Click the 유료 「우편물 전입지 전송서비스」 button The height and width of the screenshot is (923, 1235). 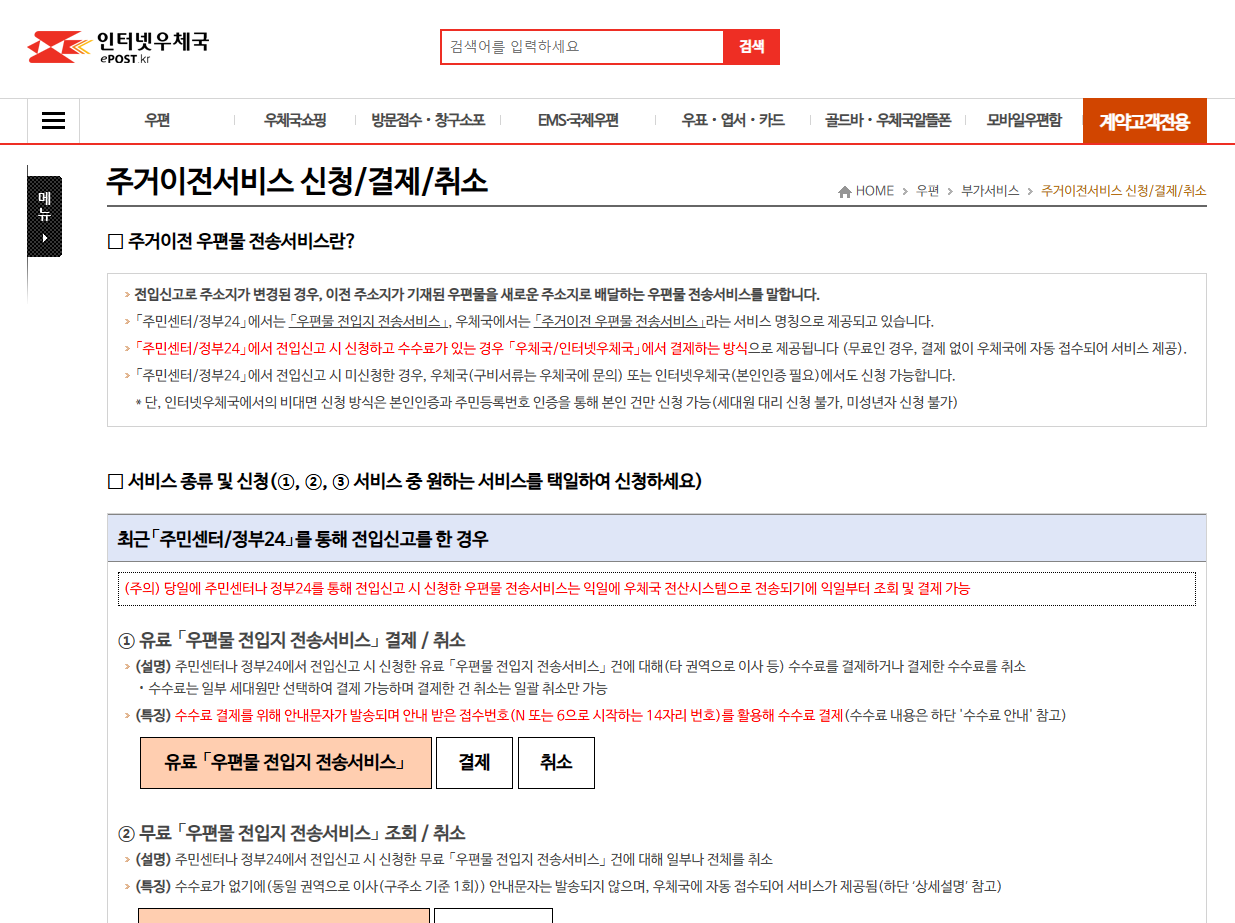[x=285, y=762]
